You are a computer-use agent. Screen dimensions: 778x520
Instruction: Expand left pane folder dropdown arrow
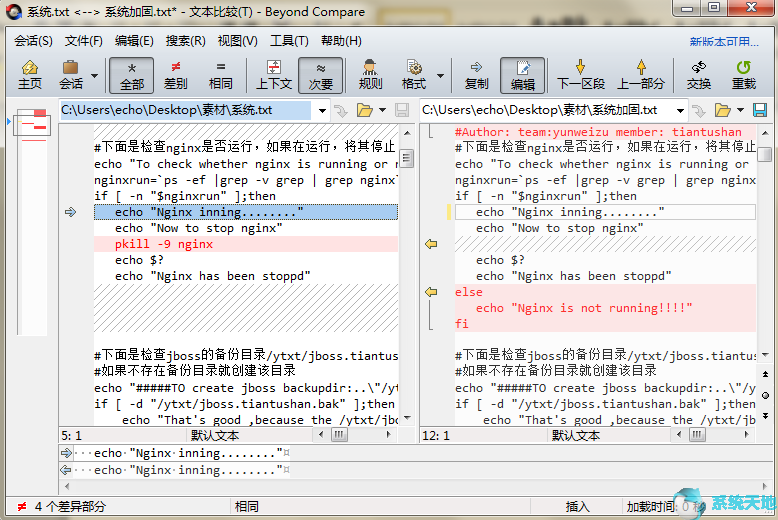click(x=383, y=110)
